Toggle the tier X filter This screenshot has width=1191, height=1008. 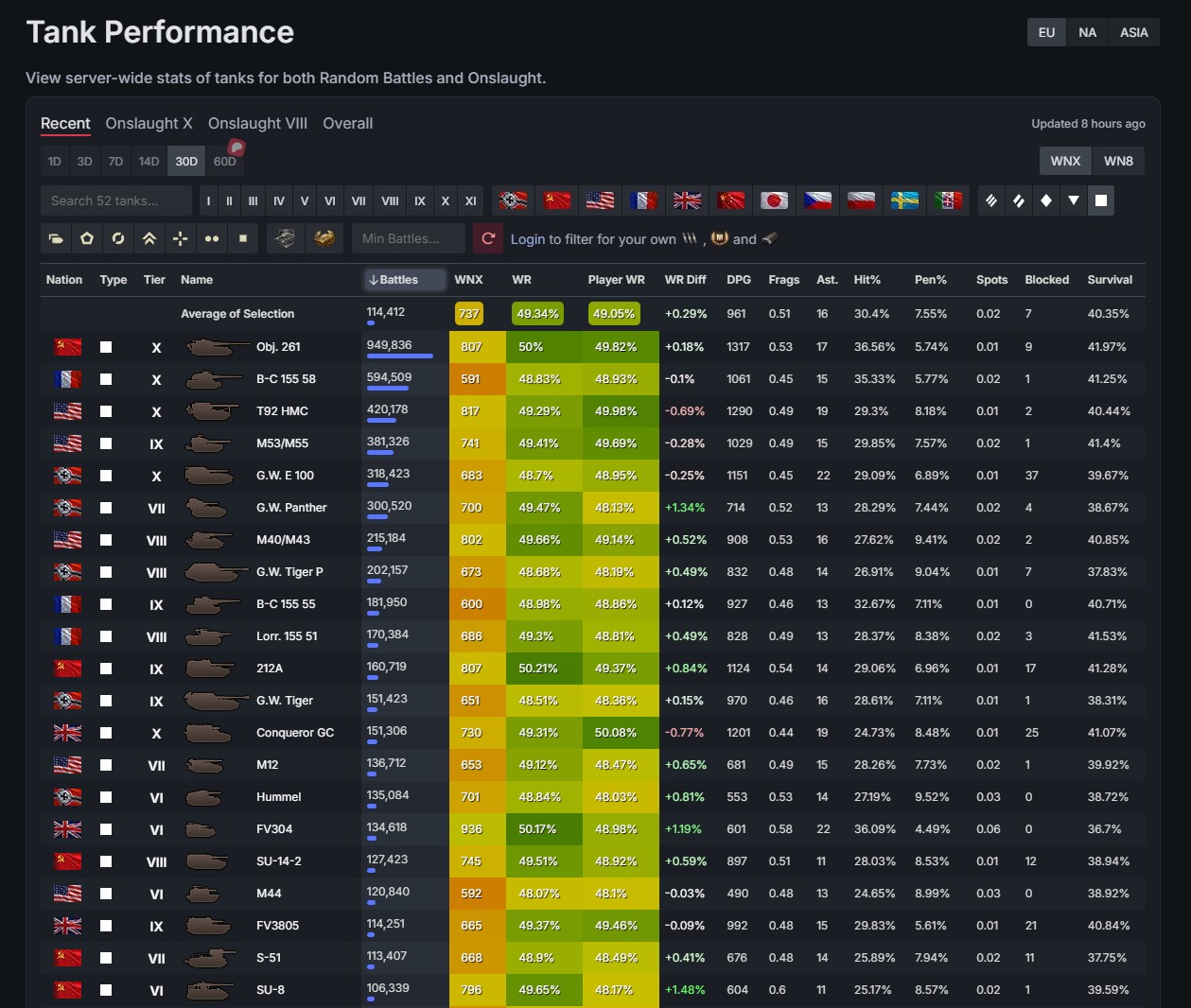(445, 200)
